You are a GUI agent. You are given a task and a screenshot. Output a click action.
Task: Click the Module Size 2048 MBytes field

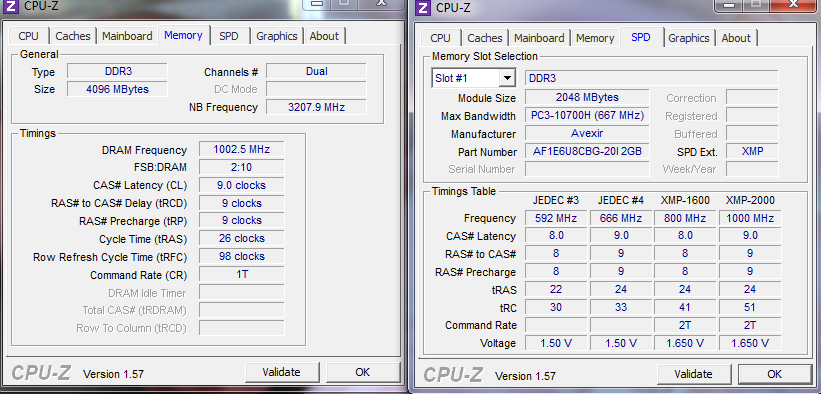click(587, 97)
